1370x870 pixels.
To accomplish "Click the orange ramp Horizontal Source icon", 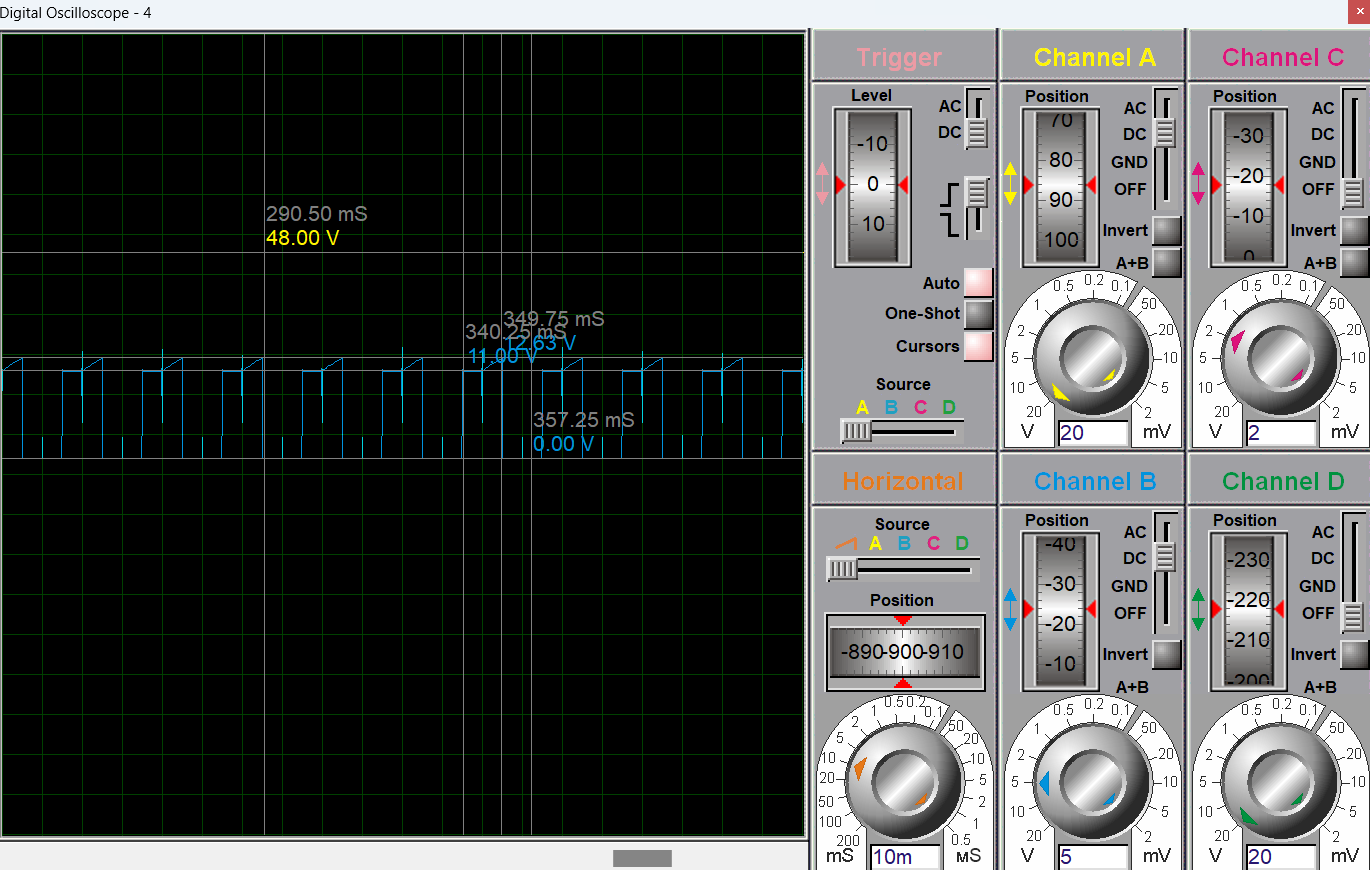I will (x=847, y=543).
